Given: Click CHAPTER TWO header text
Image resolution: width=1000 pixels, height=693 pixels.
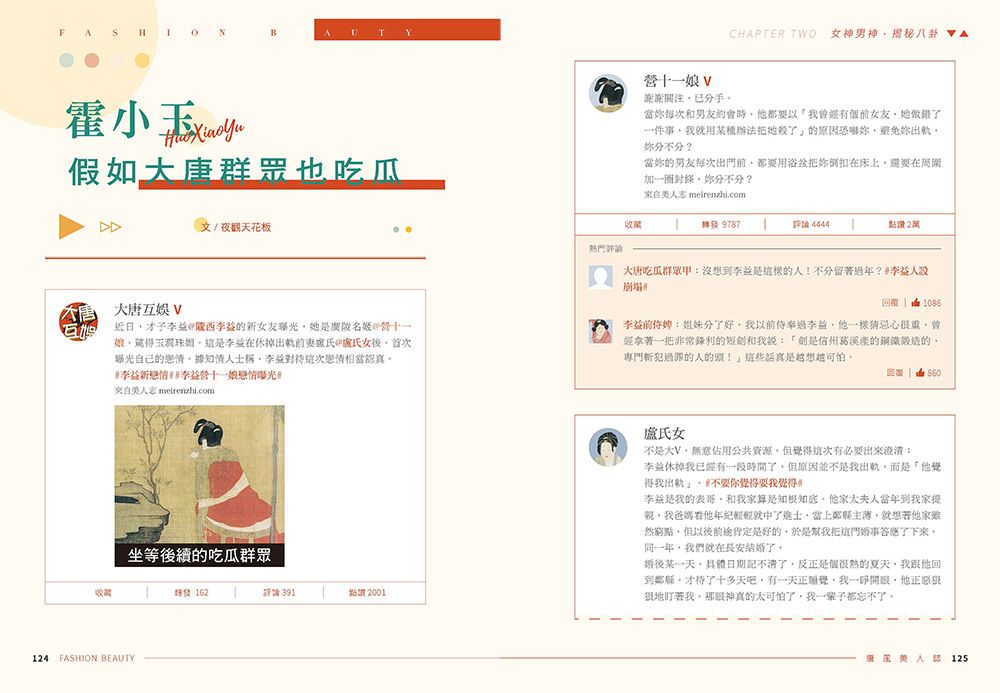Looking at the screenshot, I should coord(773,34).
